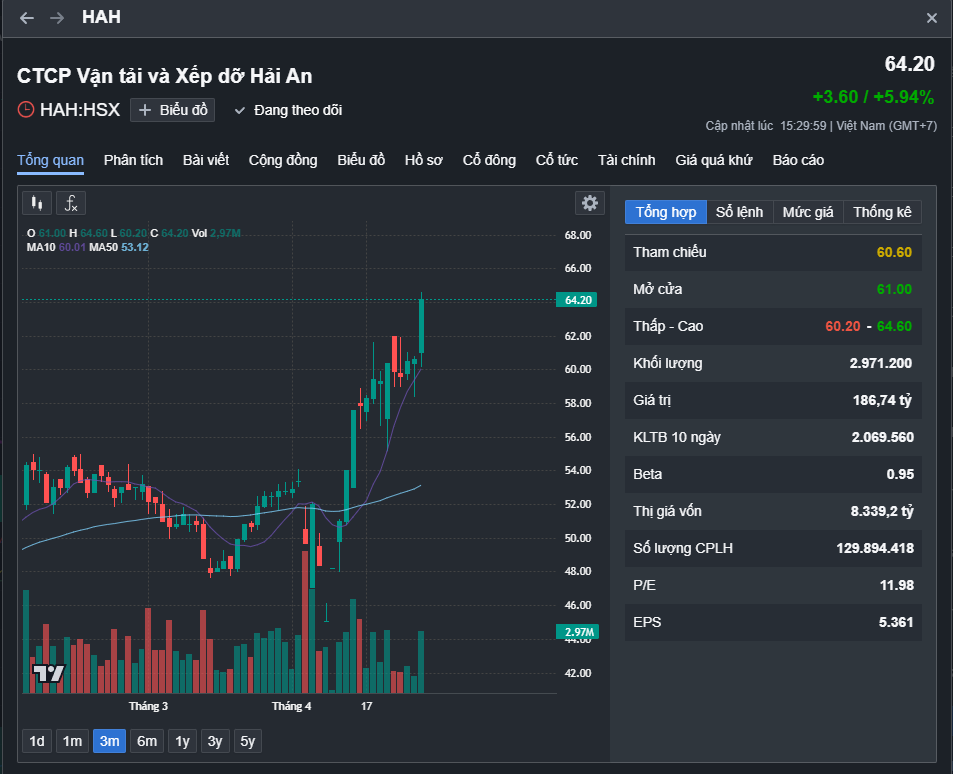Open the Phân tích tab
953x774 pixels.
133,160
